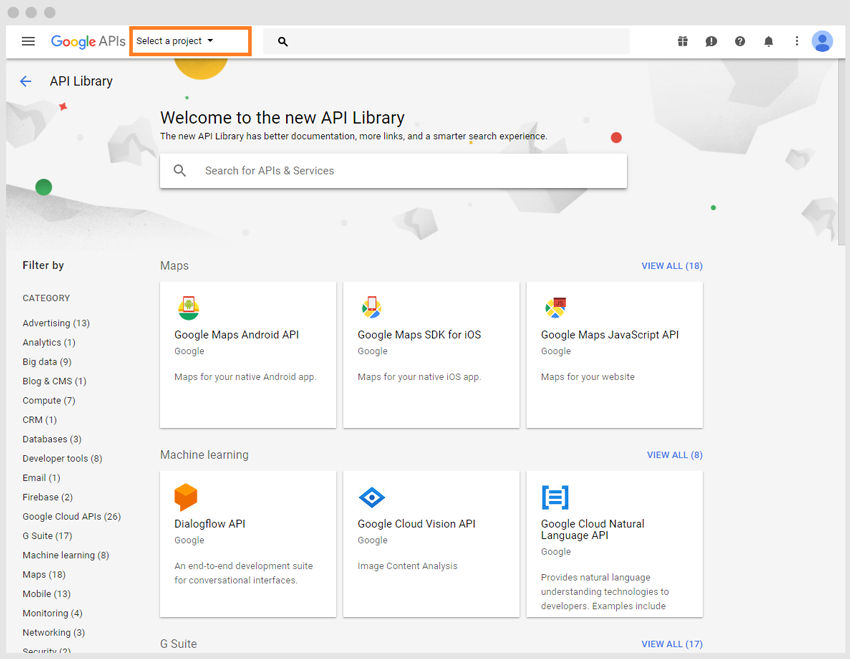Filter by Monitoring (4) category
The width and height of the screenshot is (850, 659).
click(53, 613)
